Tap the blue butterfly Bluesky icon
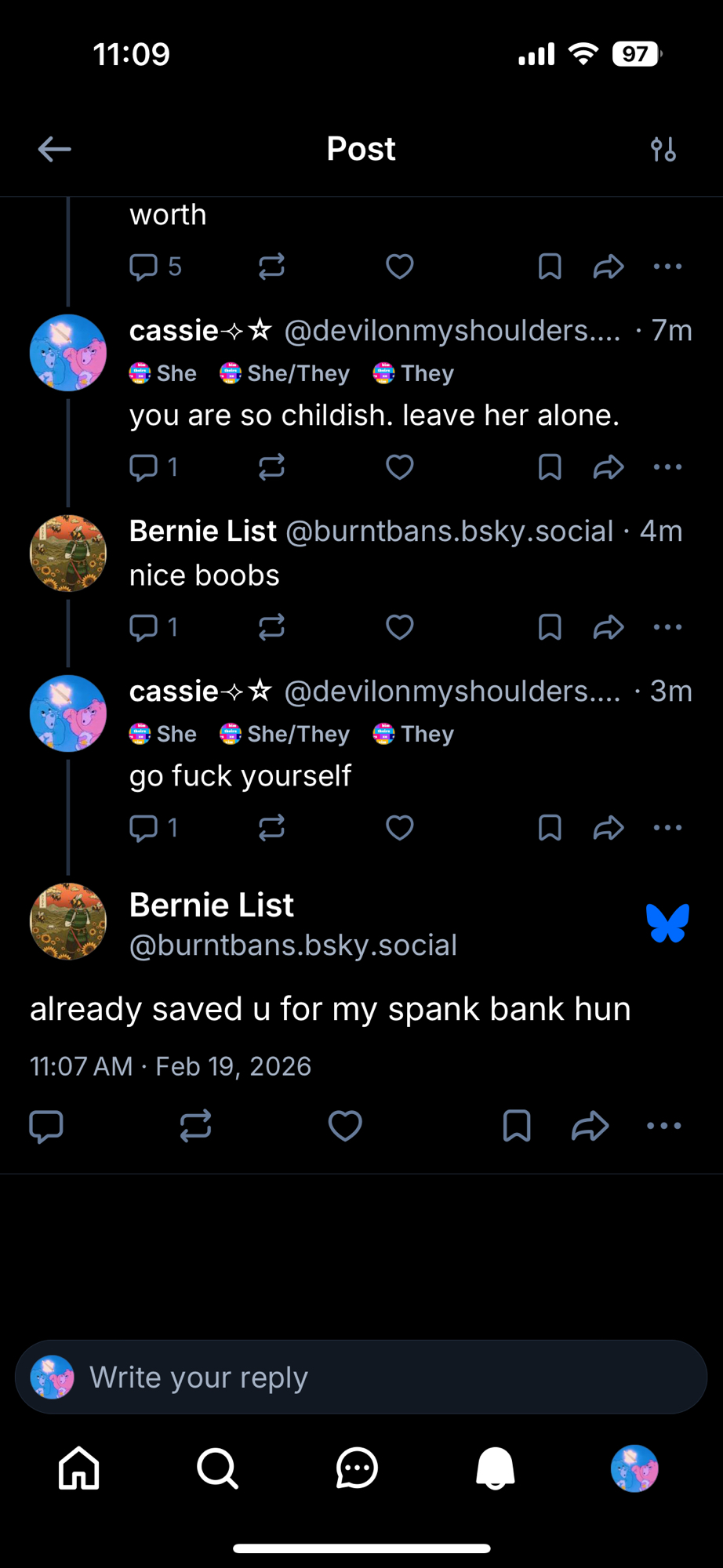 pos(667,923)
